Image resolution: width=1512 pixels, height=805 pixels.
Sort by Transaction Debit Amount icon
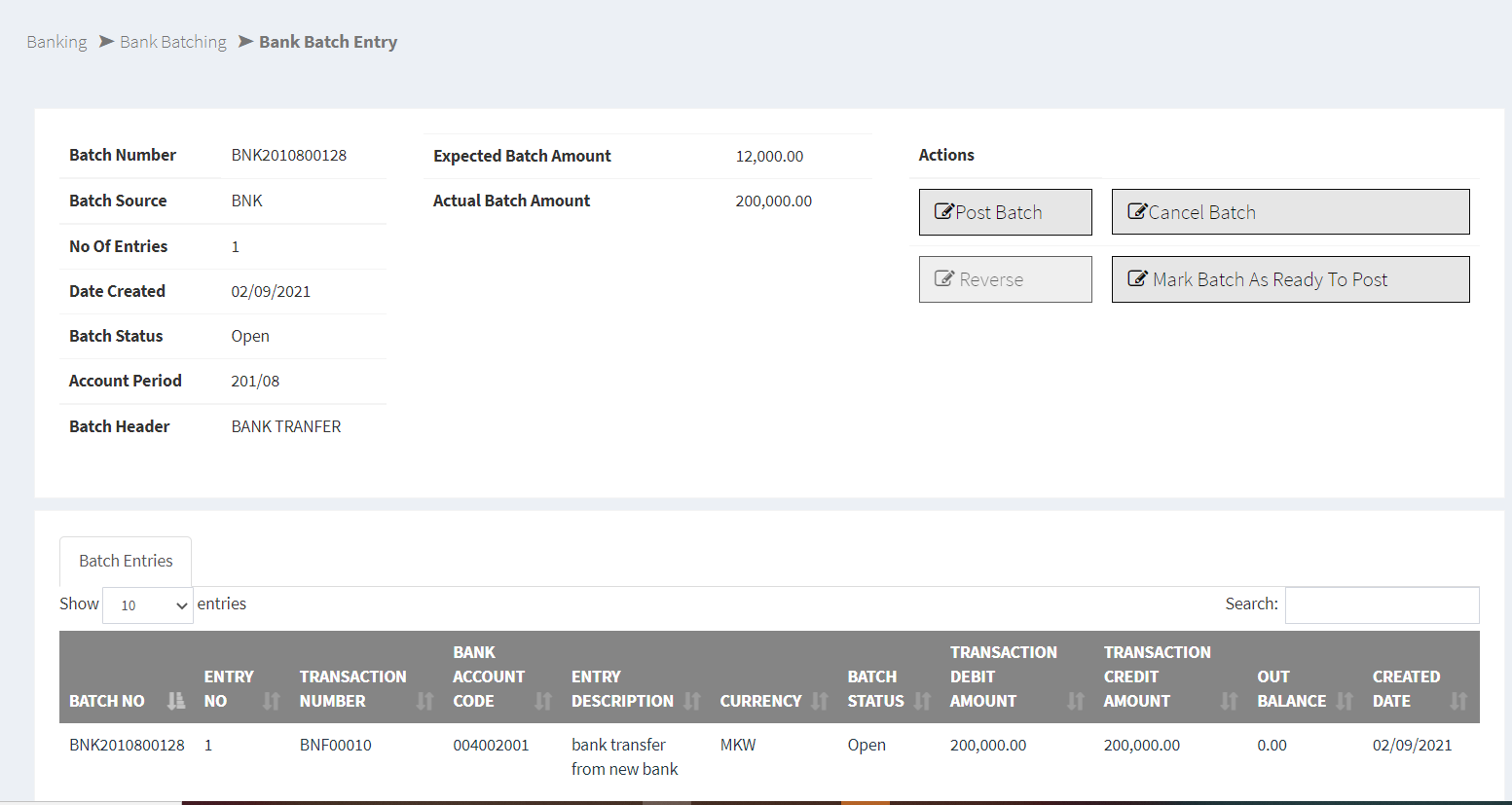click(x=1076, y=701)
